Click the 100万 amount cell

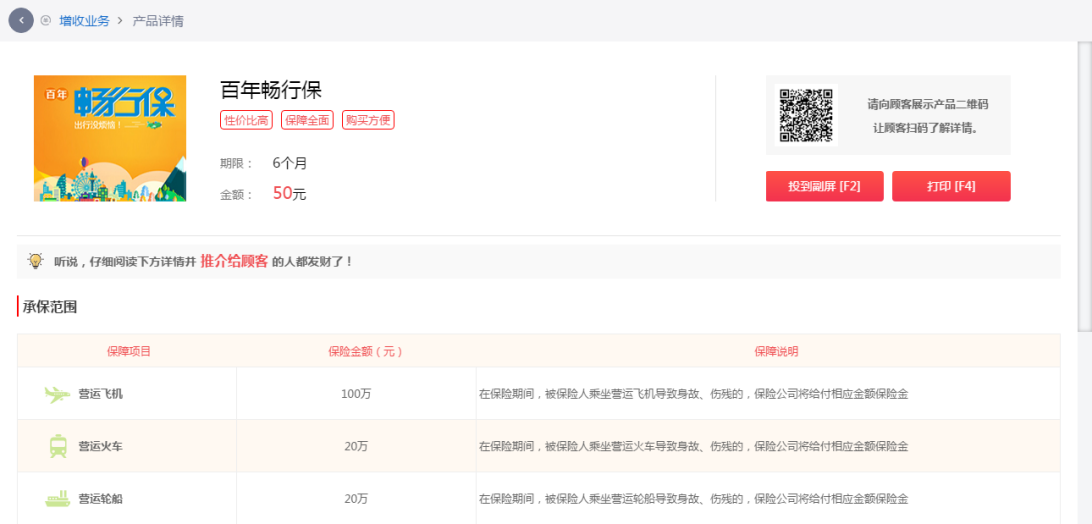pos(356,394)
